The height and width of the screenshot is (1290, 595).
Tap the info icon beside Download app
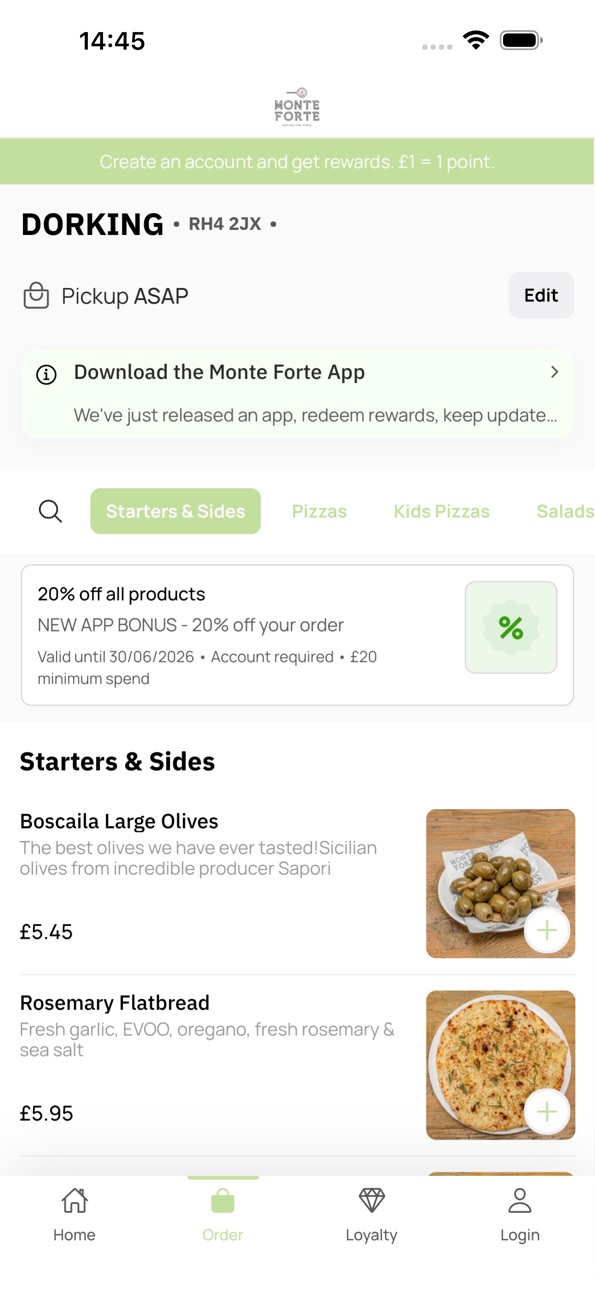[46, 375]
